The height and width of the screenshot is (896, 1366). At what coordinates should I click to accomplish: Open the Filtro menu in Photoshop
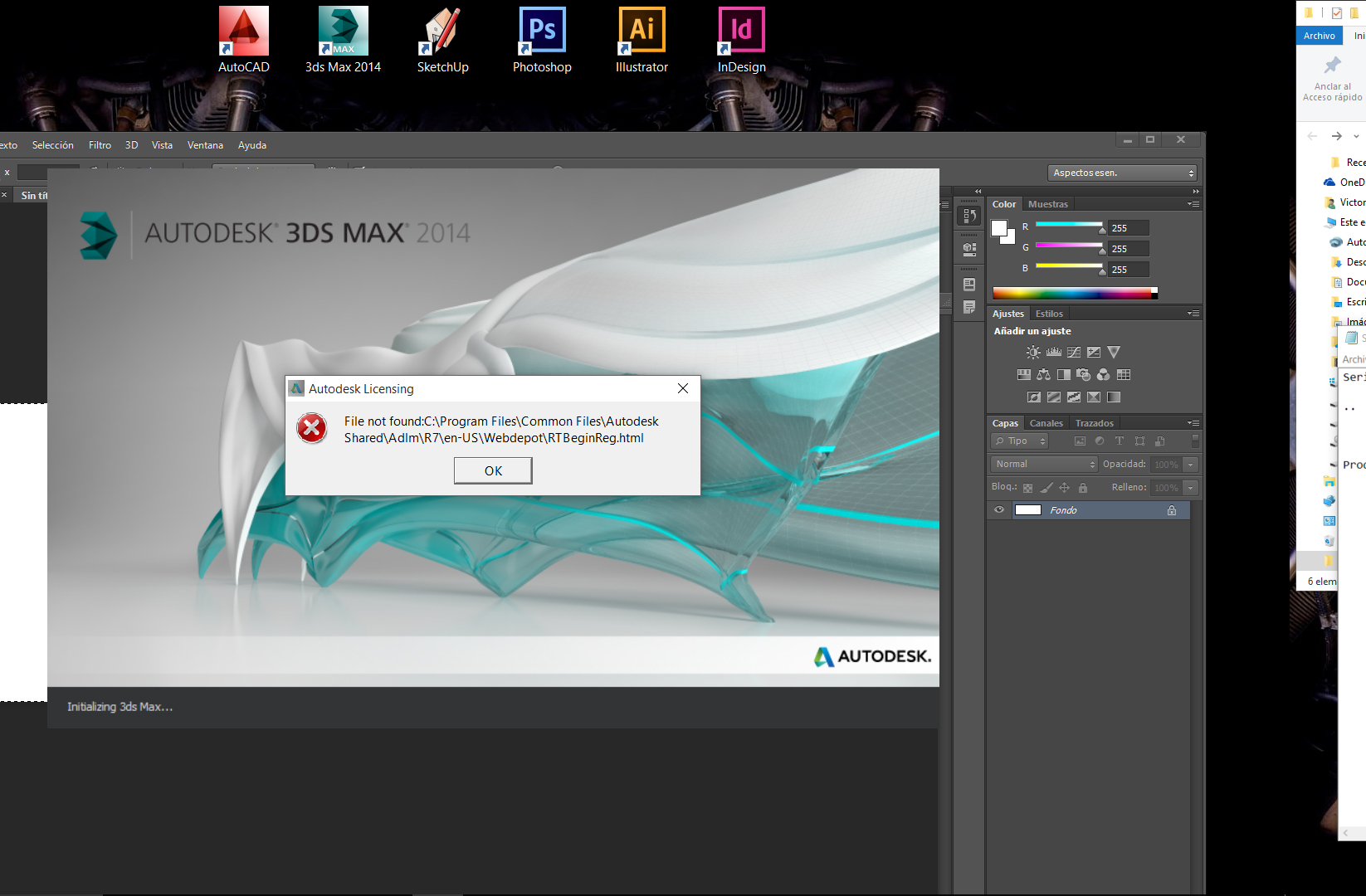100,145
